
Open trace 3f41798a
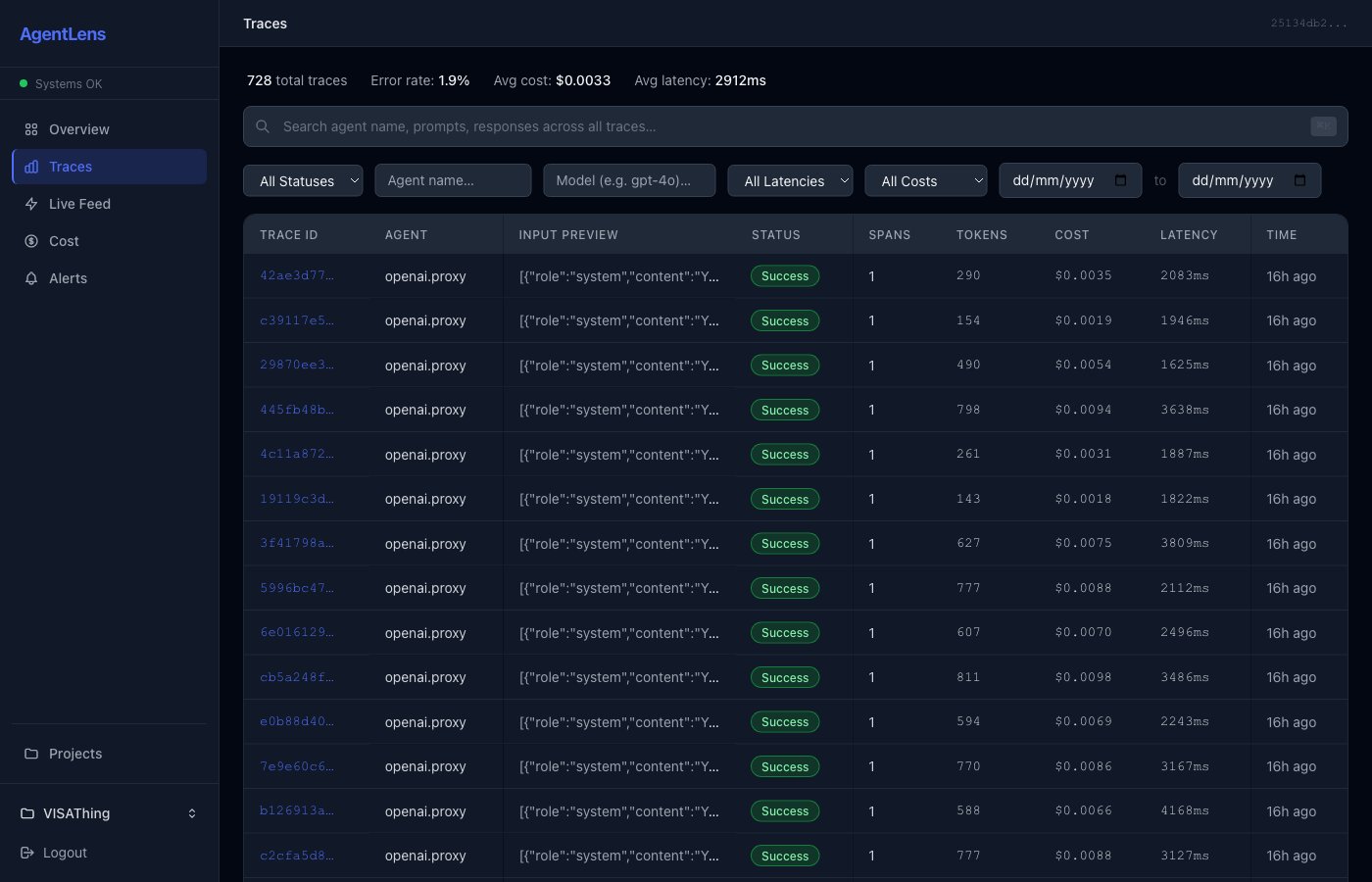pos(296,543)
